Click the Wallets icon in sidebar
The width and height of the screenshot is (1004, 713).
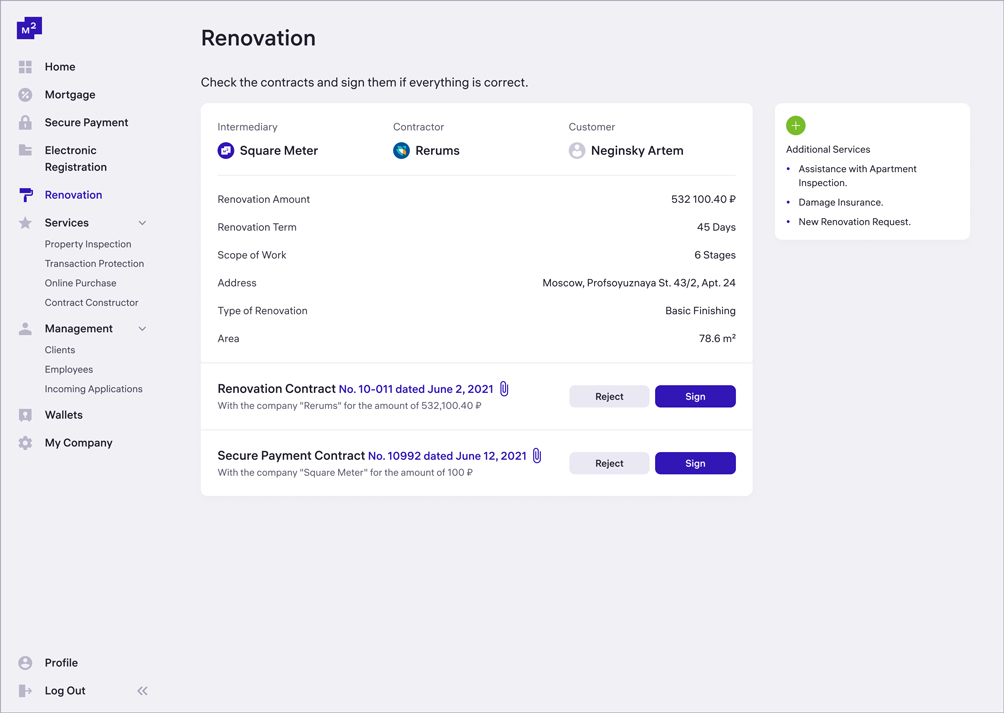click(25, 415)
